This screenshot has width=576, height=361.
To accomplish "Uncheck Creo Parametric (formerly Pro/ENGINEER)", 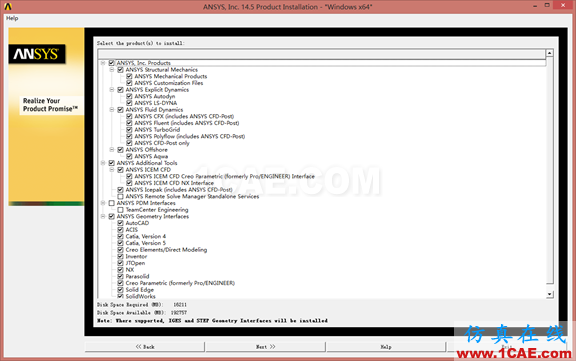I will point(120,283).
